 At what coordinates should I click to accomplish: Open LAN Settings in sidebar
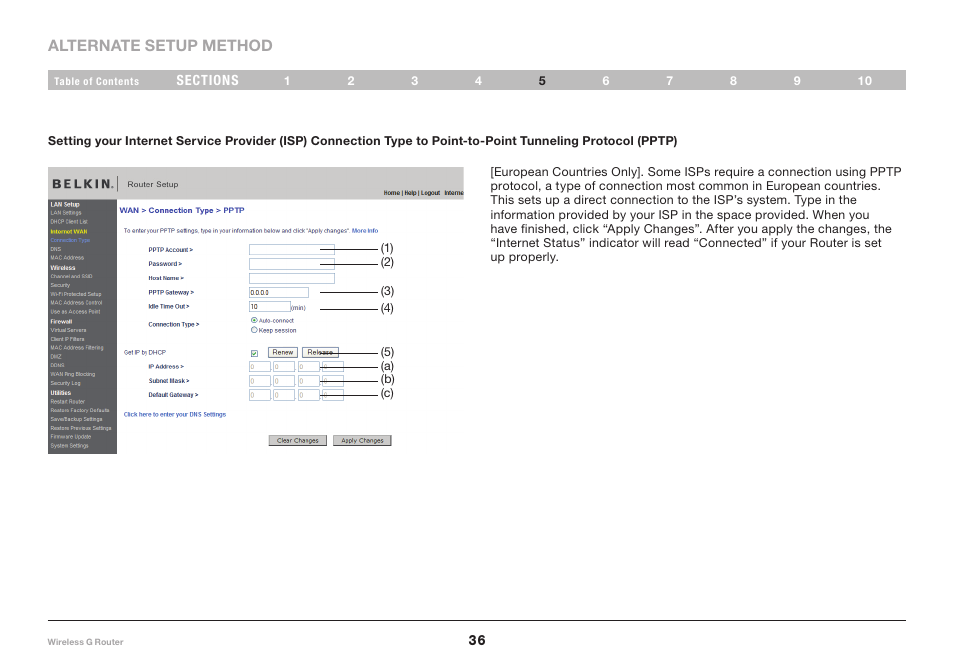click(66, 213)
